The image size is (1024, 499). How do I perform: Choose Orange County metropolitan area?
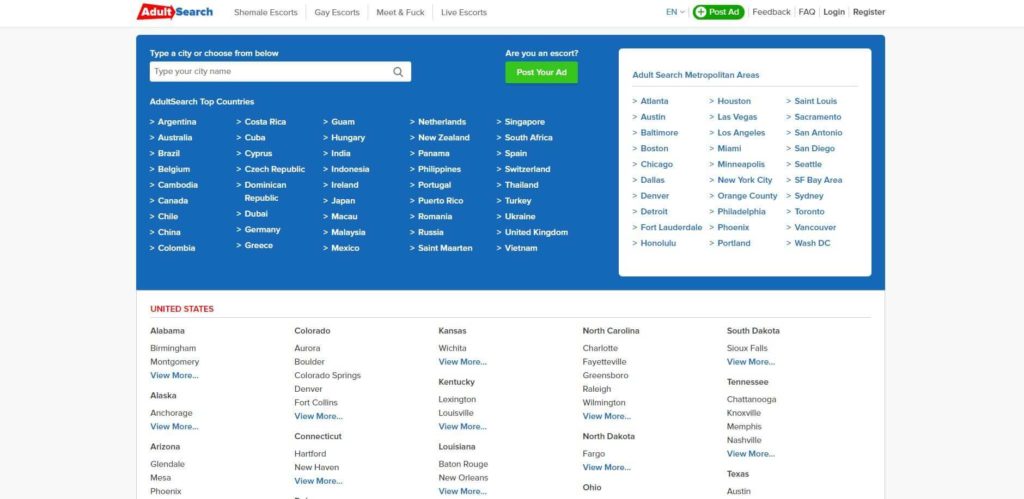click(747, 196)
